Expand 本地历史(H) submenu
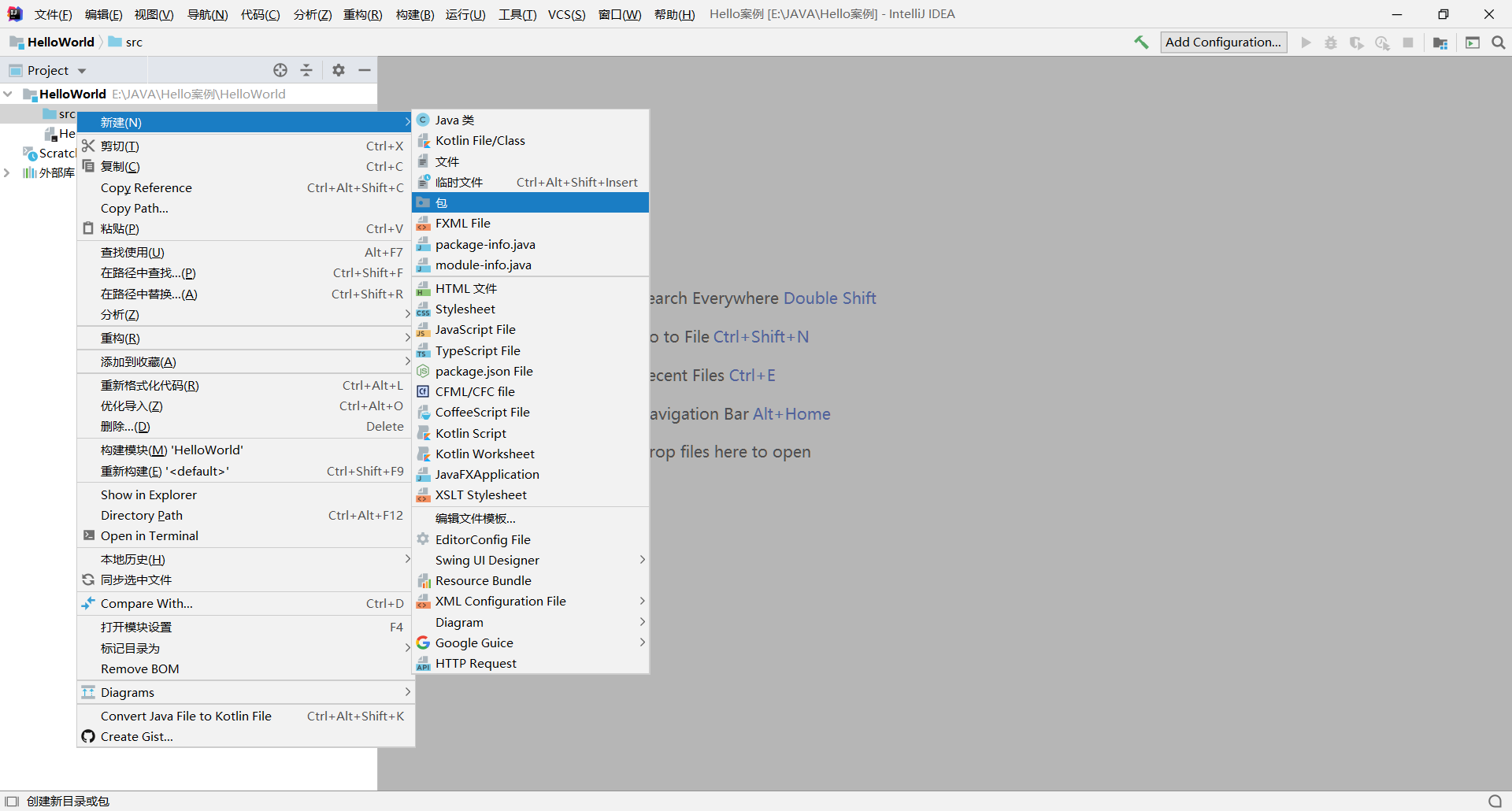Viewport: 1512px width, 811px height. pyautogui.click(x=246, y=559)
